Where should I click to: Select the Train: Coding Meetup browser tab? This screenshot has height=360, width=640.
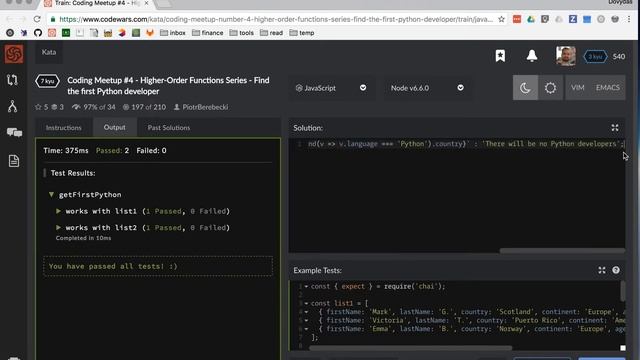[x=97, y=3]
